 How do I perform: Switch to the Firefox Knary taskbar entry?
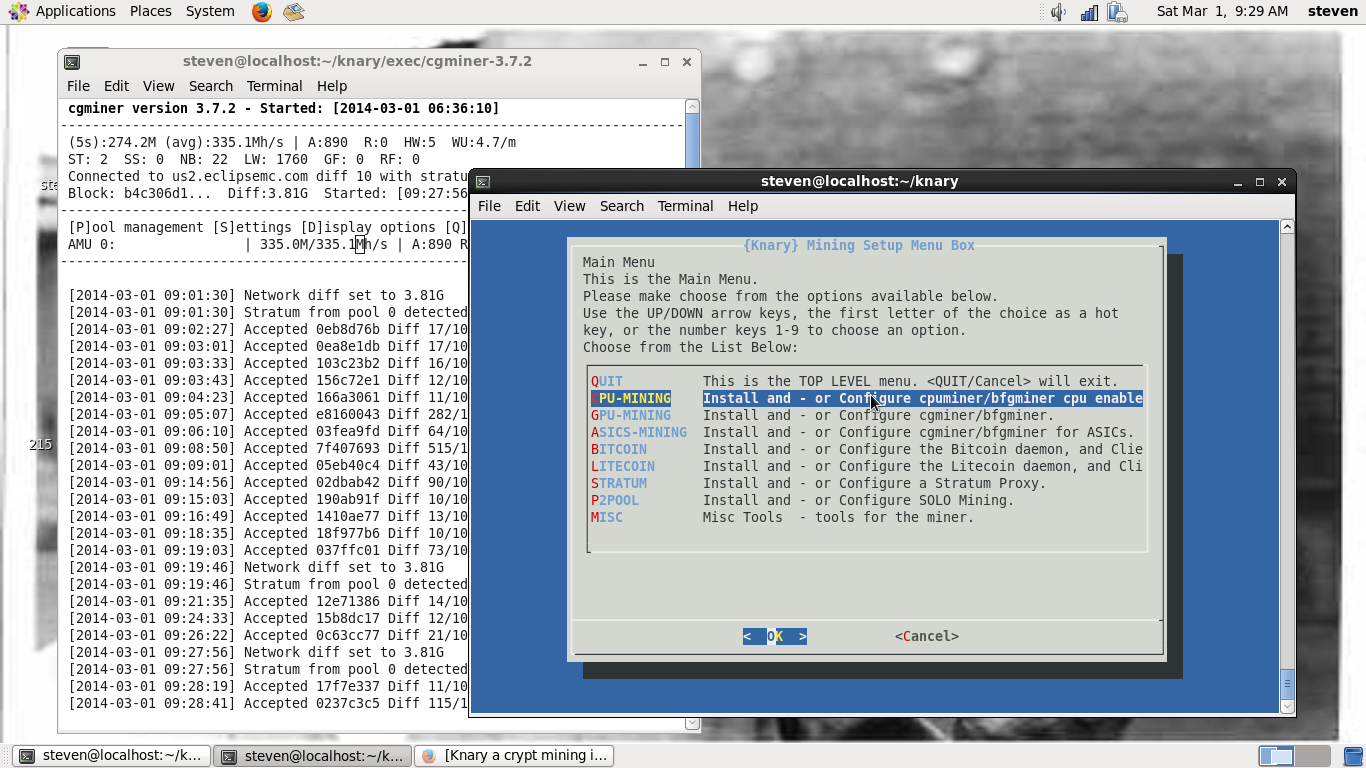click(x=514, y=755)
